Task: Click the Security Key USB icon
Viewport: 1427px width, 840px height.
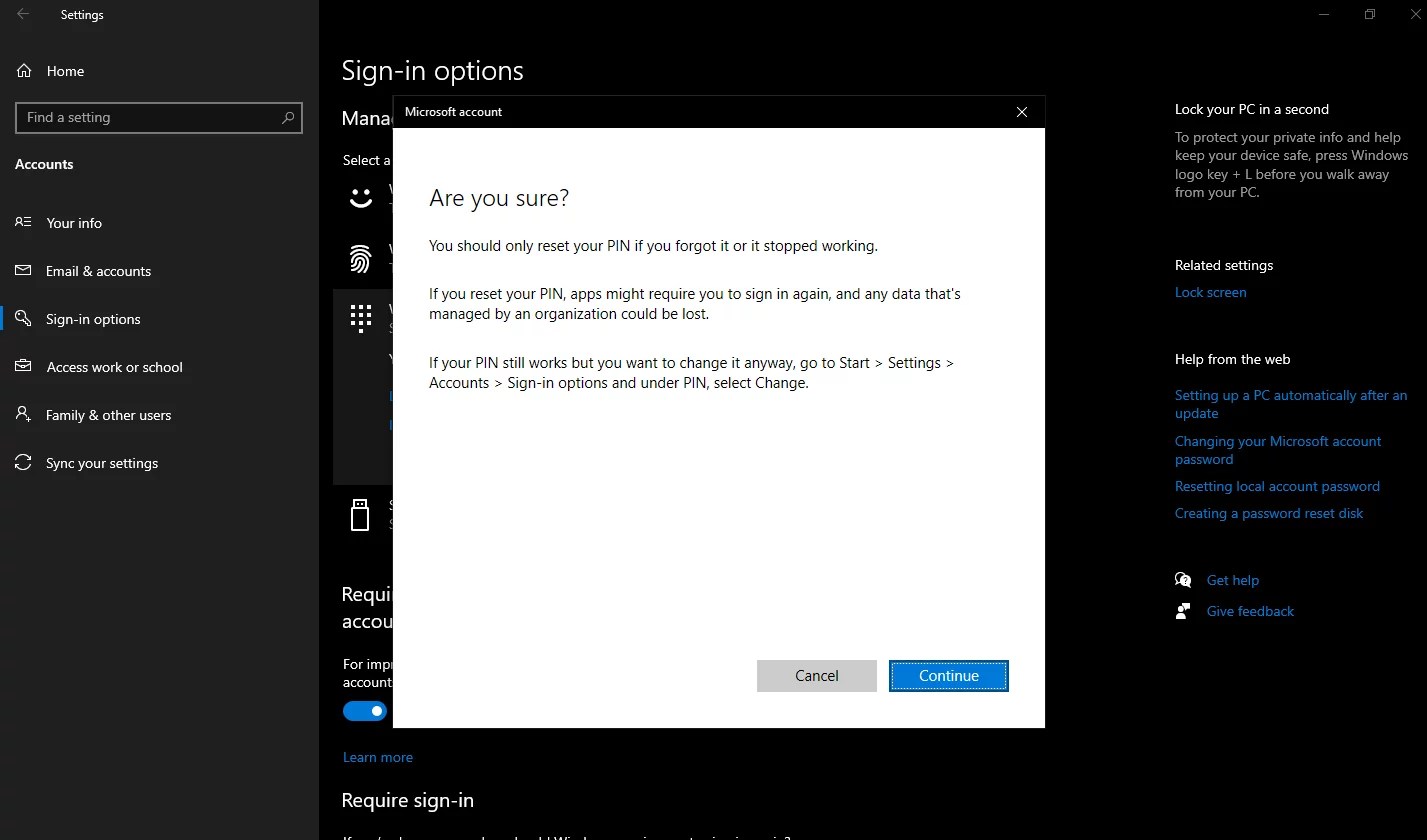Action: pos(360,513)
